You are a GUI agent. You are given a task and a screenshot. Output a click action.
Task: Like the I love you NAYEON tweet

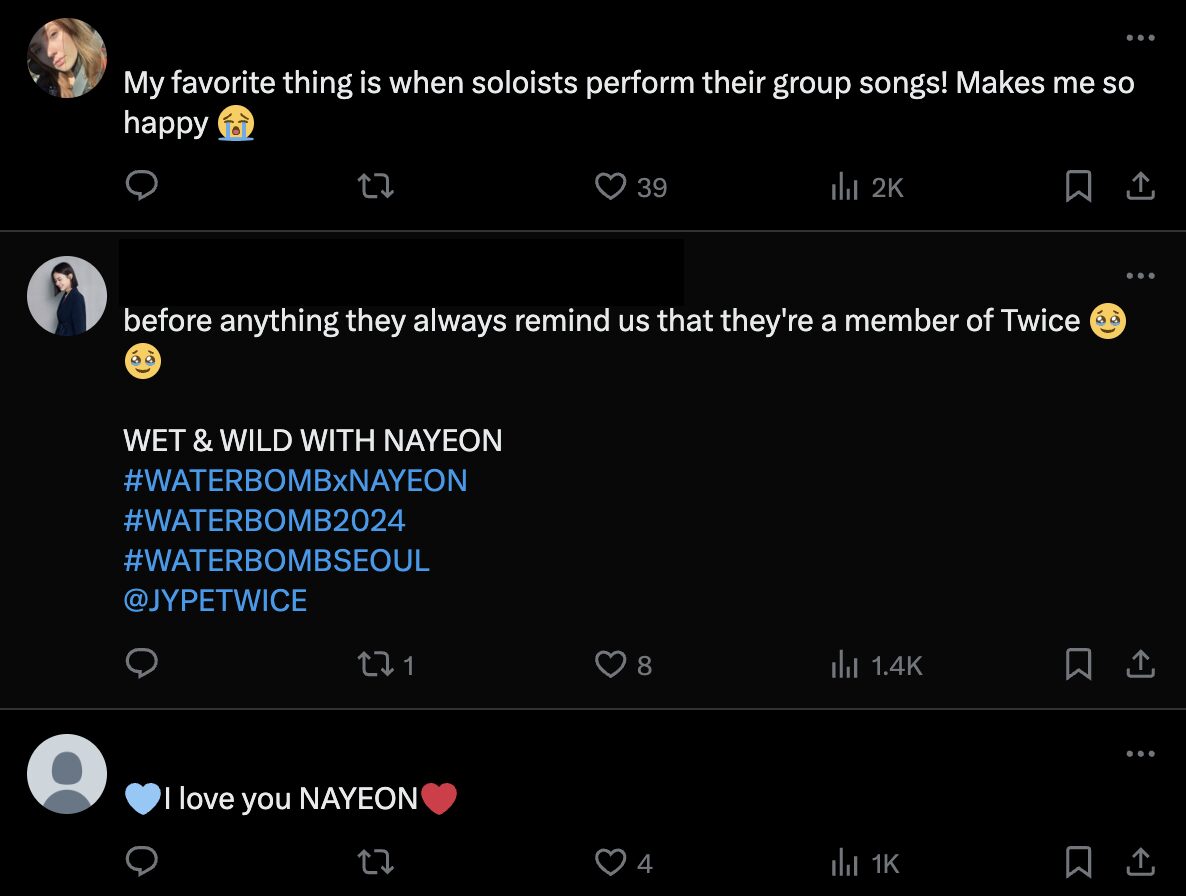611,862
